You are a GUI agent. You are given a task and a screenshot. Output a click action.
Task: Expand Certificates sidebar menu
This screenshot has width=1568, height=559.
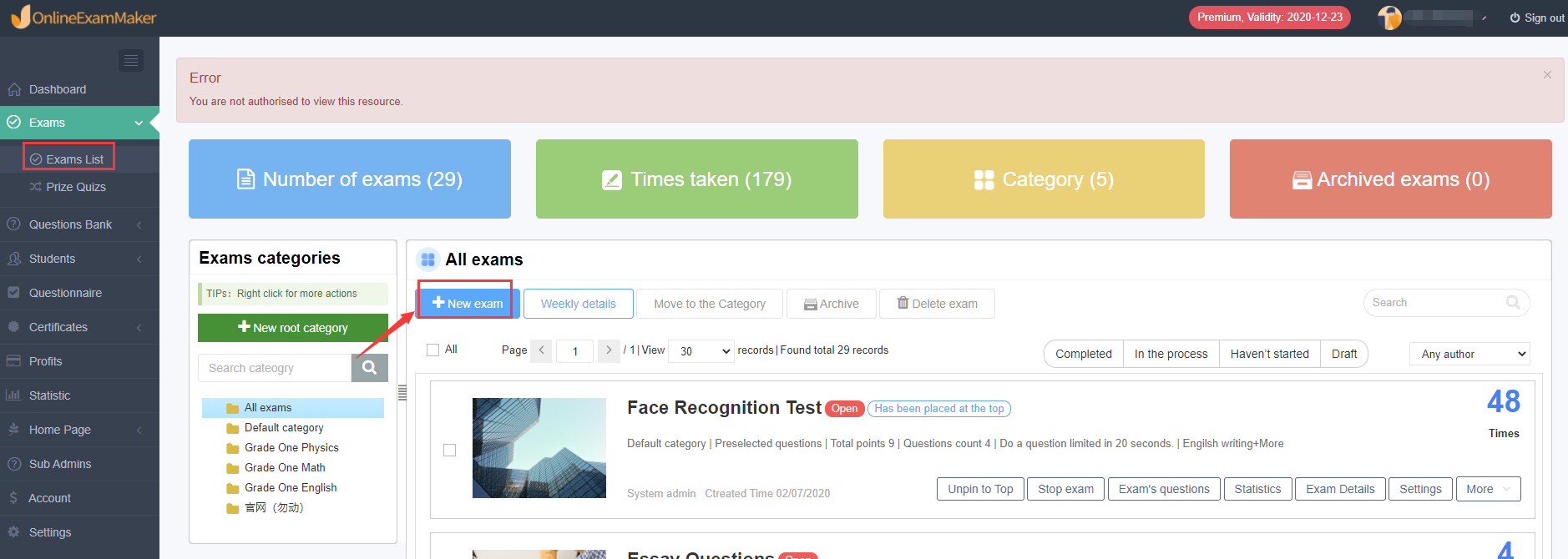(x=79, y=327)
